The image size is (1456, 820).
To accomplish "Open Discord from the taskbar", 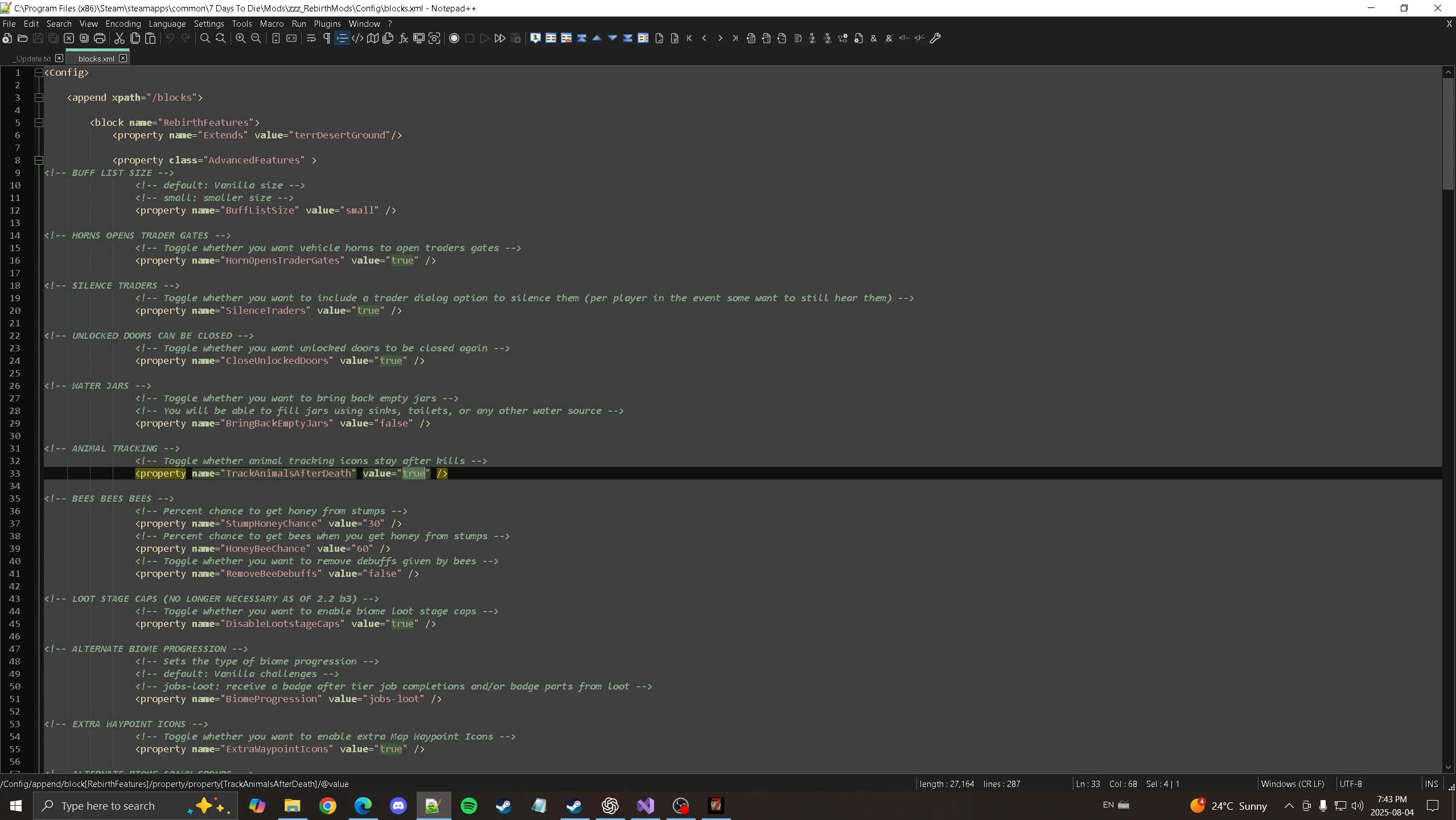I will pos(398,806).
